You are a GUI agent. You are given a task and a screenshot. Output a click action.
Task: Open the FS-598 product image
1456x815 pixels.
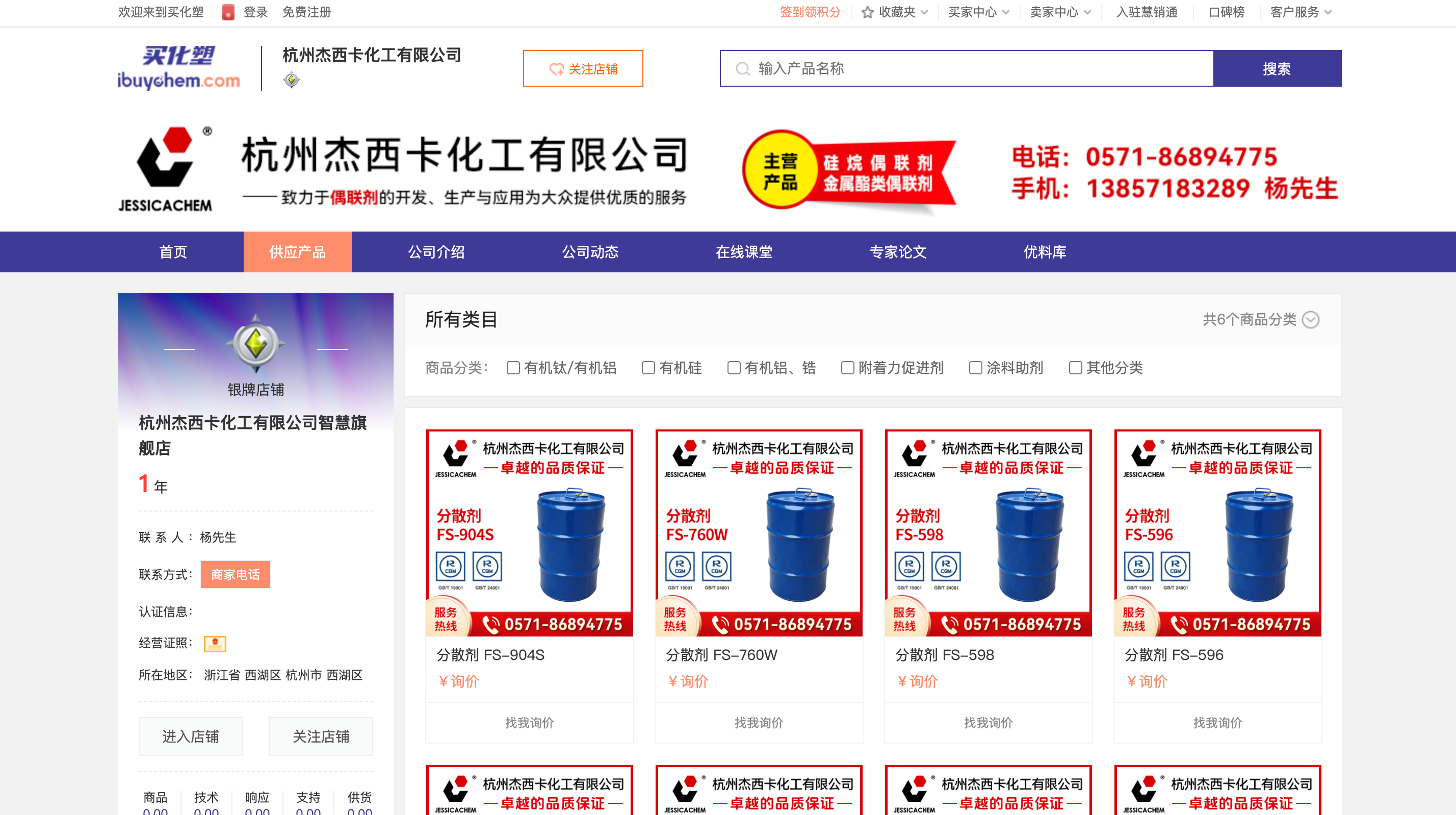pyautogui.click(x=988, y=533)
